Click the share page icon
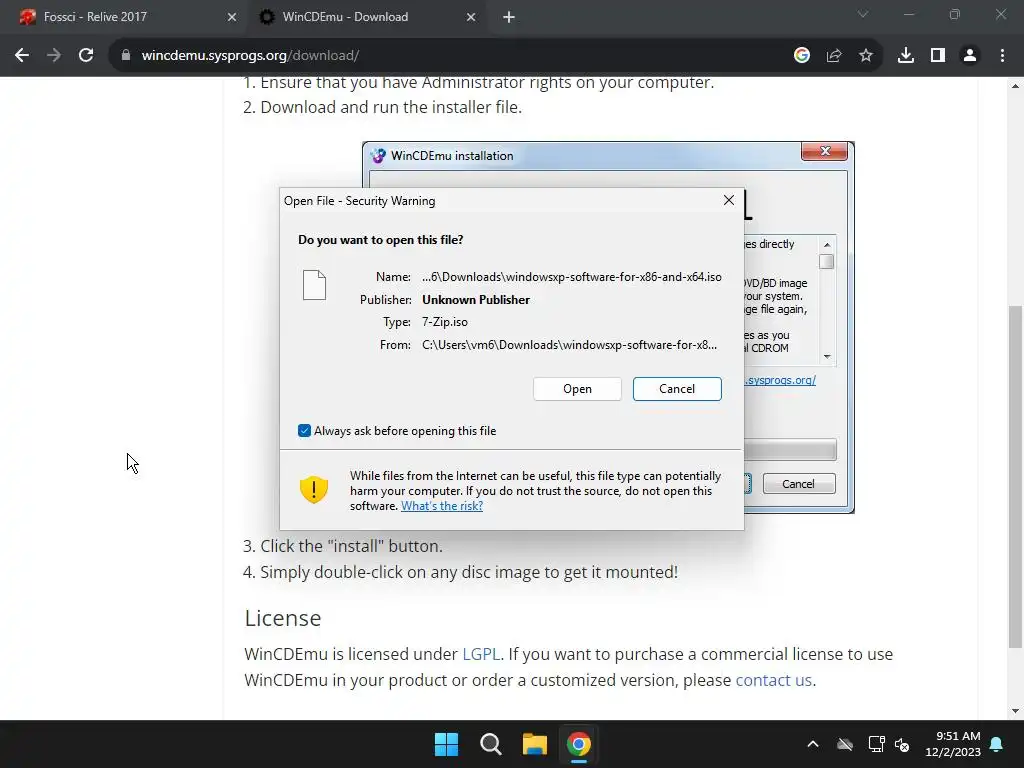The width and height of the screenshot is (1024, 768). coord(834,56)
